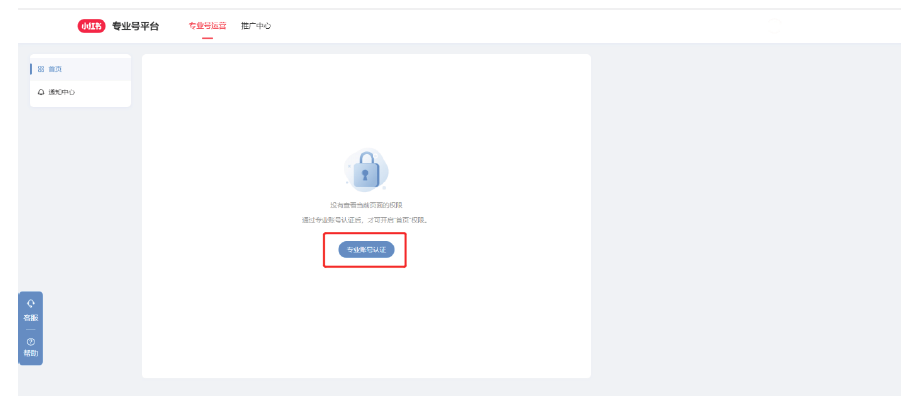
Task: Click the blue active marker beside 首页
Action: [x=31, y=69]
